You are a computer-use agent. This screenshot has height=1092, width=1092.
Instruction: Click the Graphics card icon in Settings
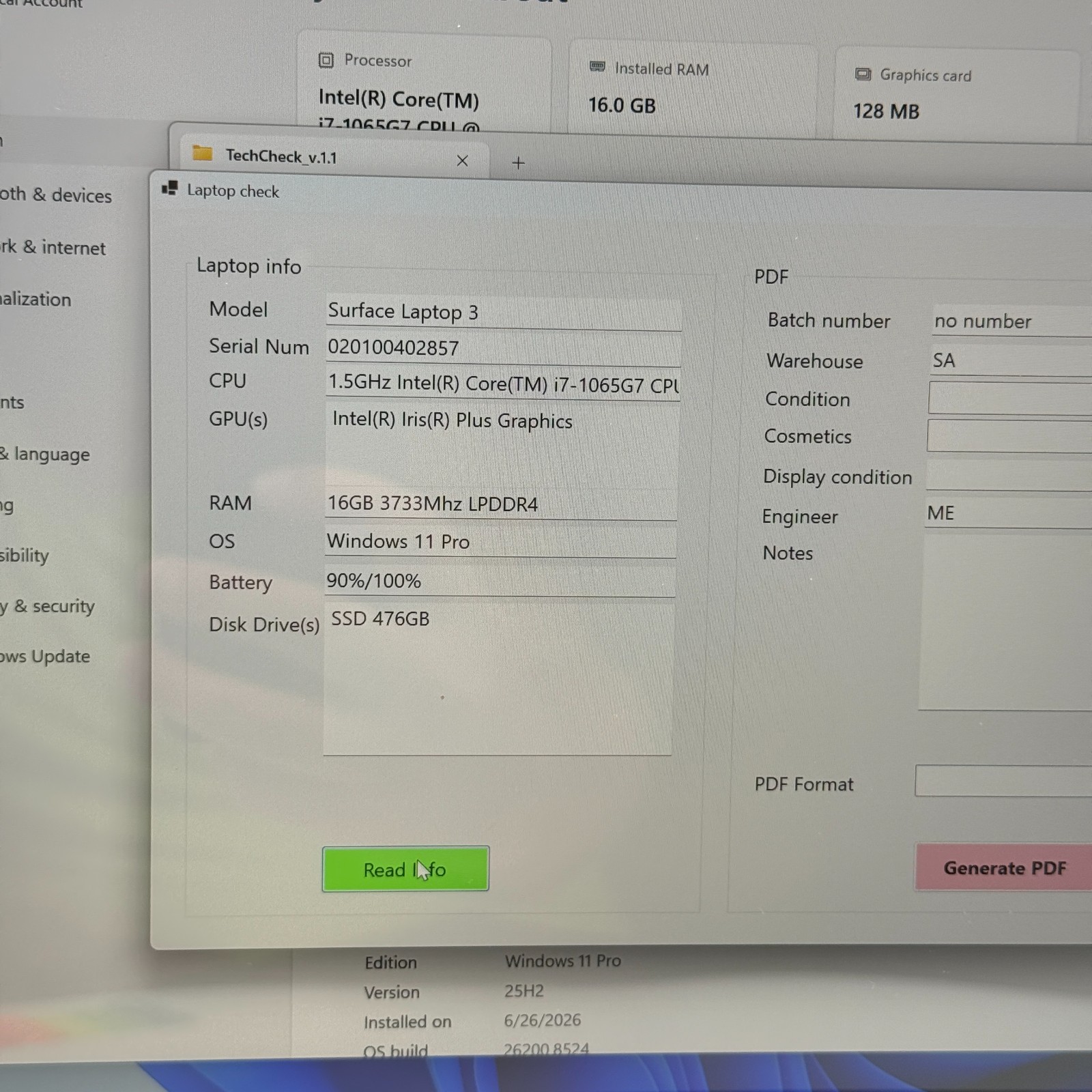[863, 74]
